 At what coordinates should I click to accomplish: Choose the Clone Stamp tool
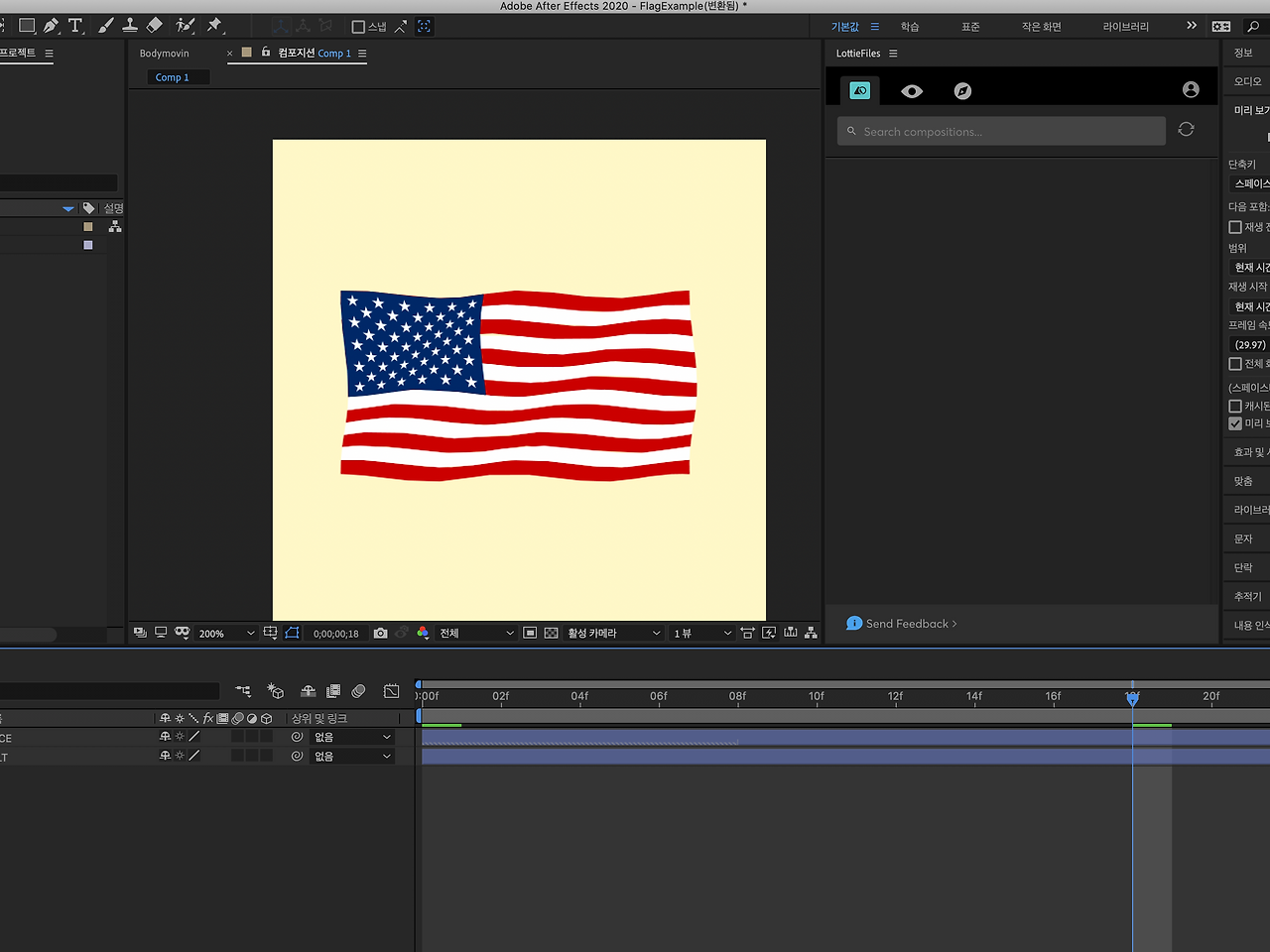point(129,26)
